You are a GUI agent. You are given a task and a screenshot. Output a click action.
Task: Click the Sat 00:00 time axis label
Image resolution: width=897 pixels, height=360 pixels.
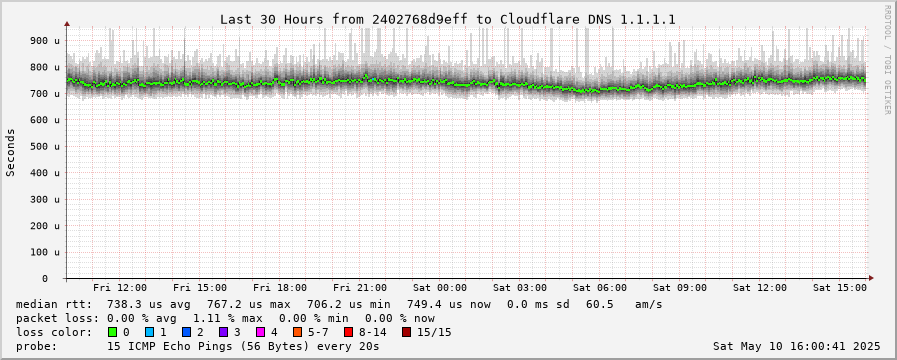(x=440, y=288)
